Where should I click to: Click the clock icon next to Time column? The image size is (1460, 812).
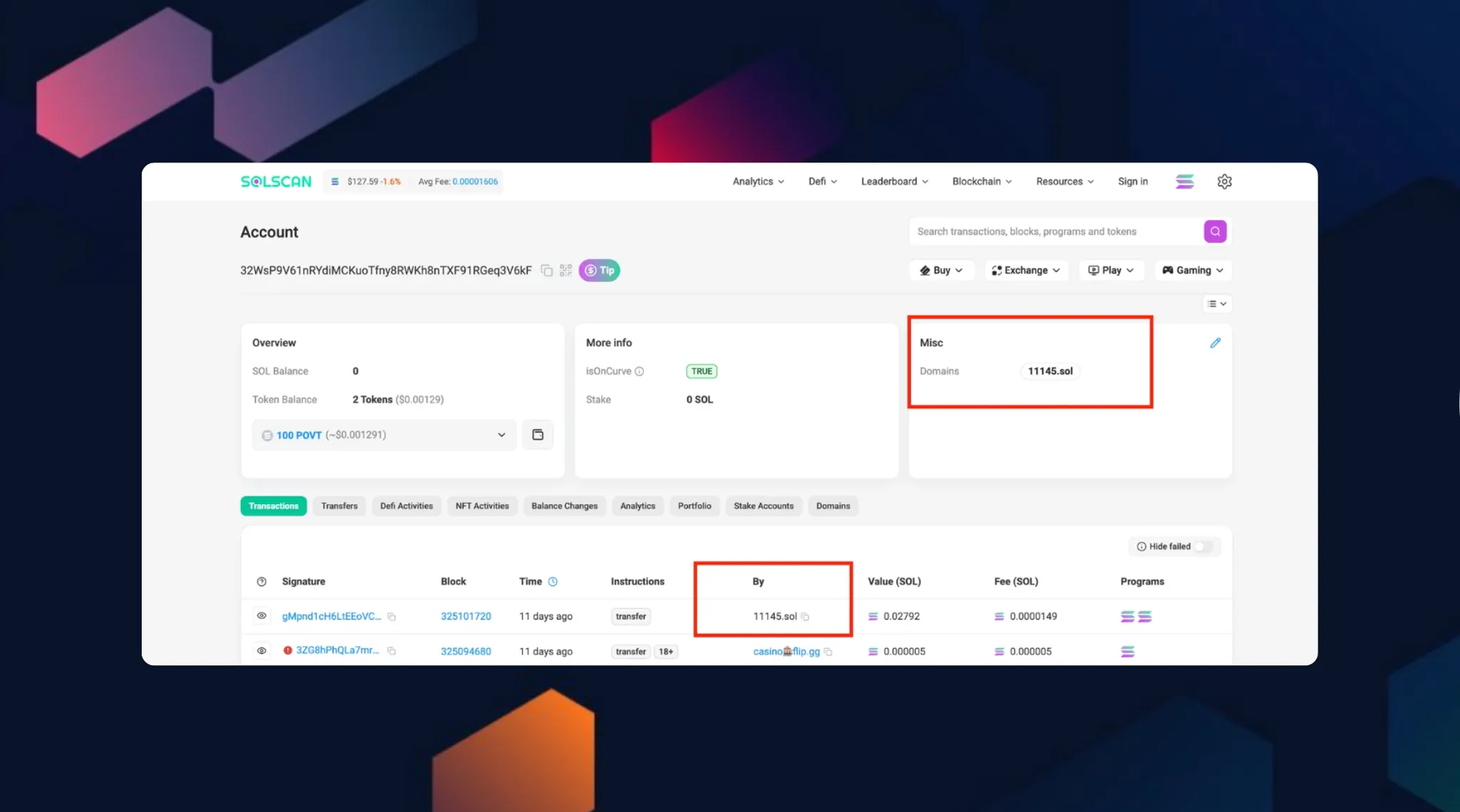click(552, 582)
